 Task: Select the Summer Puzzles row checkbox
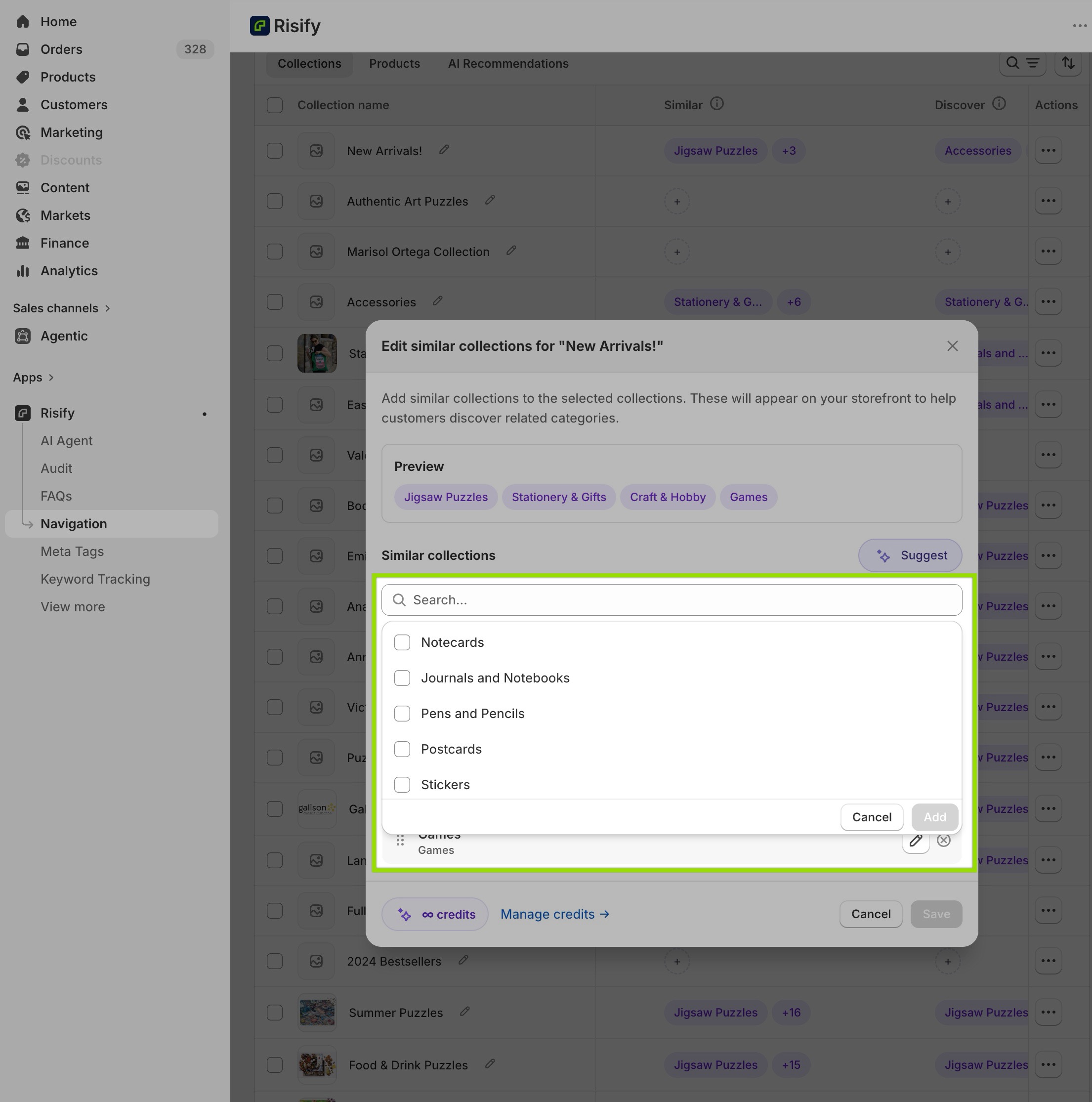275,1013
